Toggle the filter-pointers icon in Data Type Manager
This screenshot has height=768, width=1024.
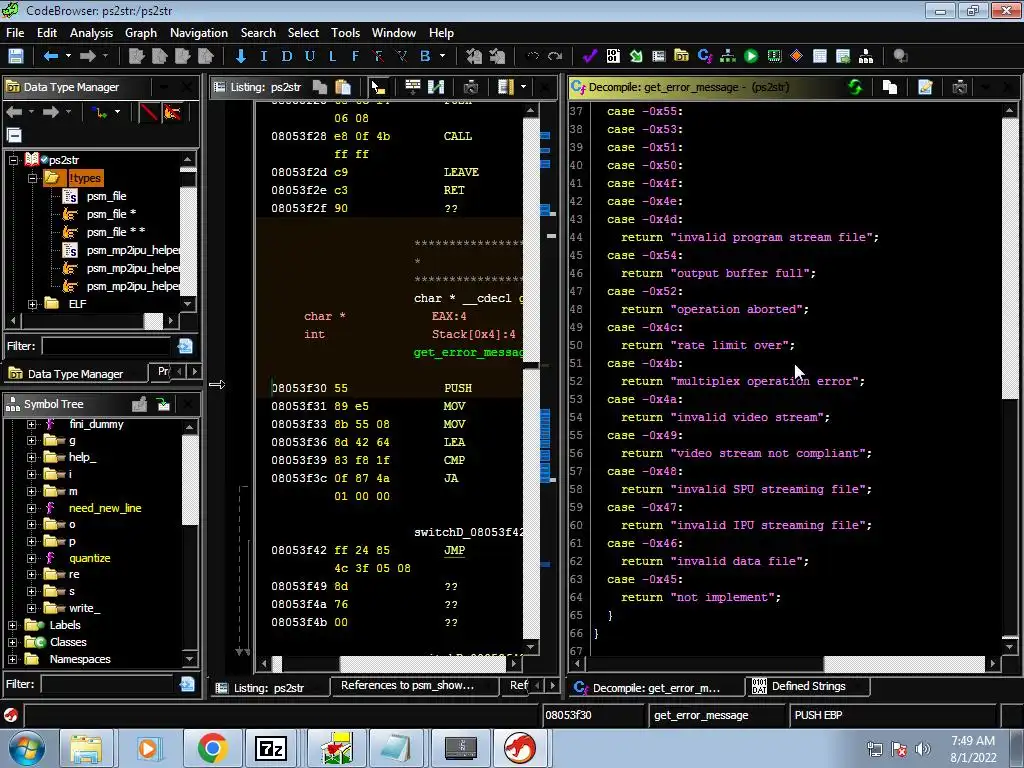172,112
